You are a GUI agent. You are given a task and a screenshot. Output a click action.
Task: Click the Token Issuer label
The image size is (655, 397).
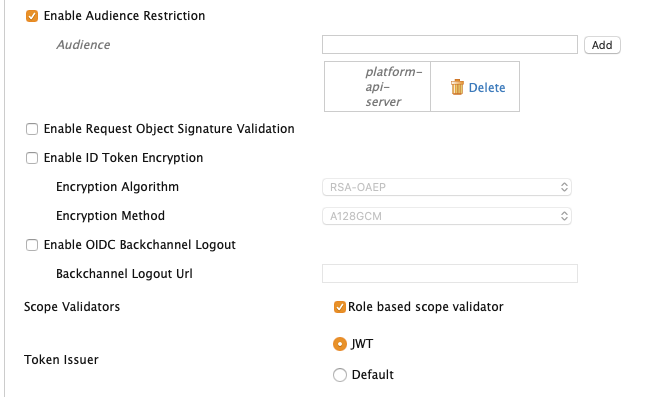[61, 359]
